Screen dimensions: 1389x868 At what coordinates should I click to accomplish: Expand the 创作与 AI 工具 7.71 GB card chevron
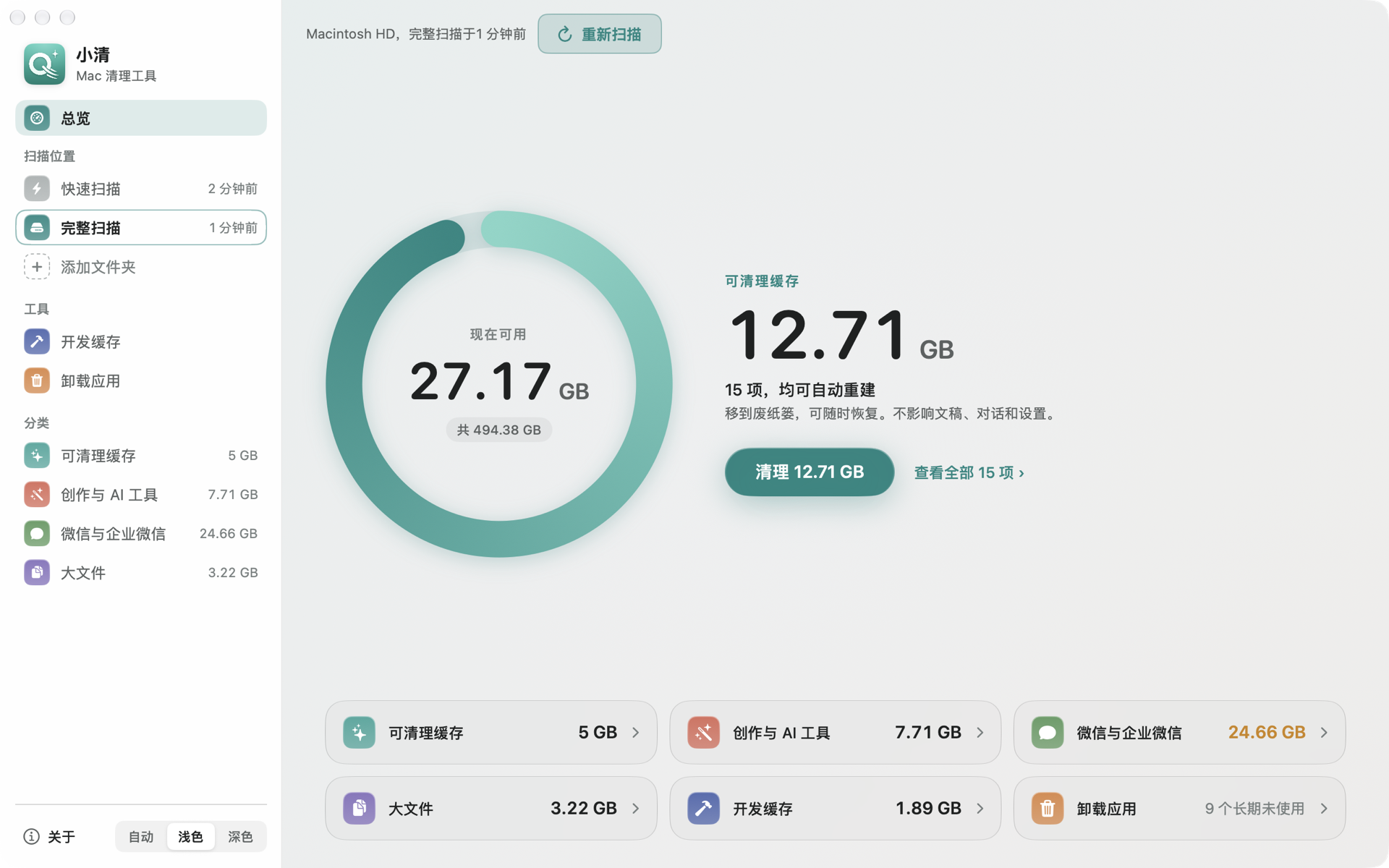click(x=980, y=733)
